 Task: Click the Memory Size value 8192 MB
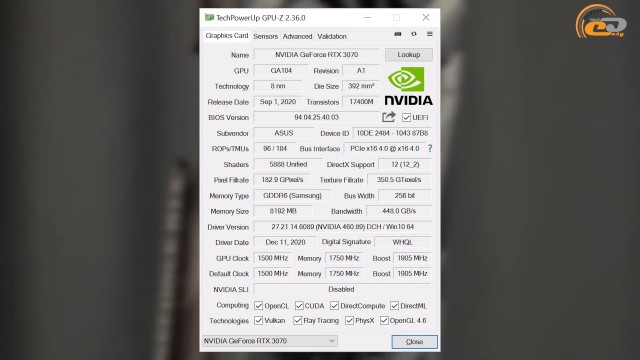click(x=283, y=211)
